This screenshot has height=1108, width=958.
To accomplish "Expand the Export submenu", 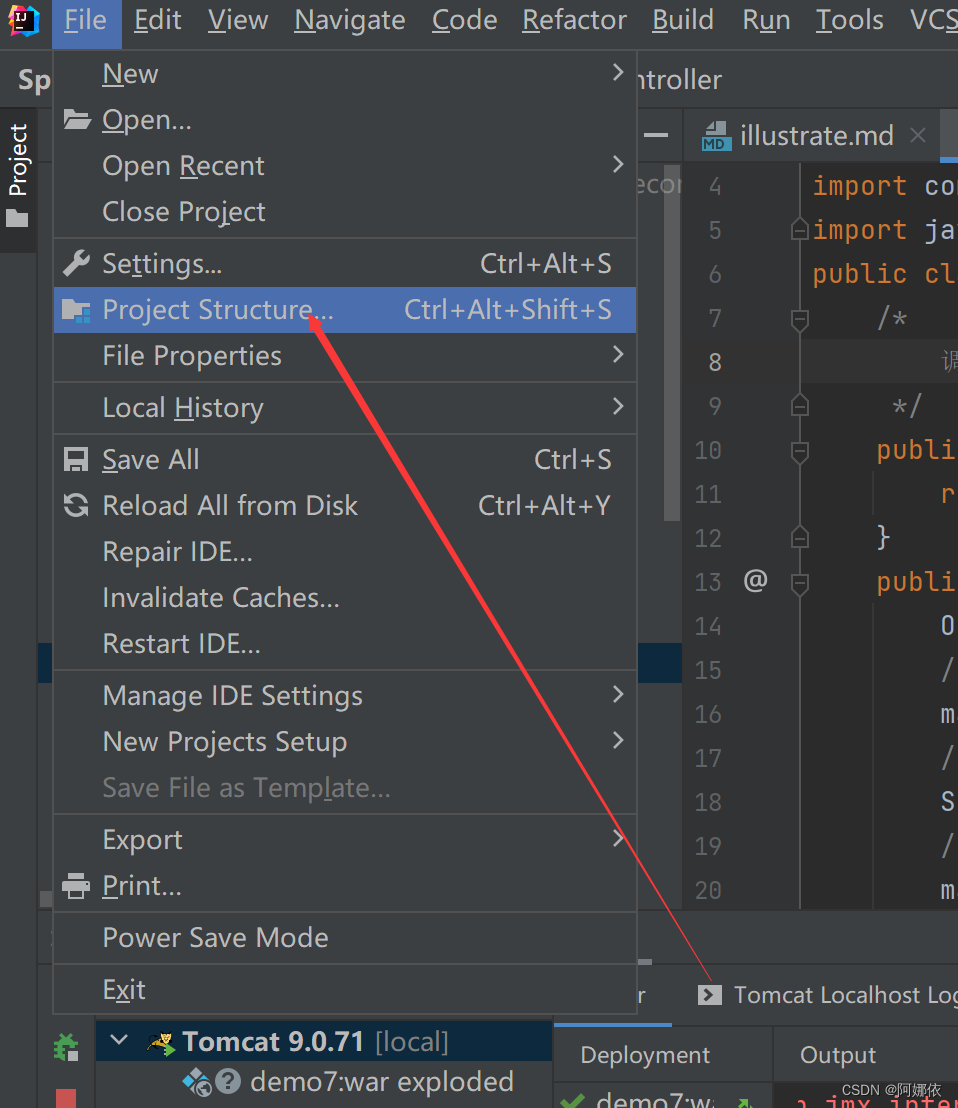I will [x=345, y=839].
